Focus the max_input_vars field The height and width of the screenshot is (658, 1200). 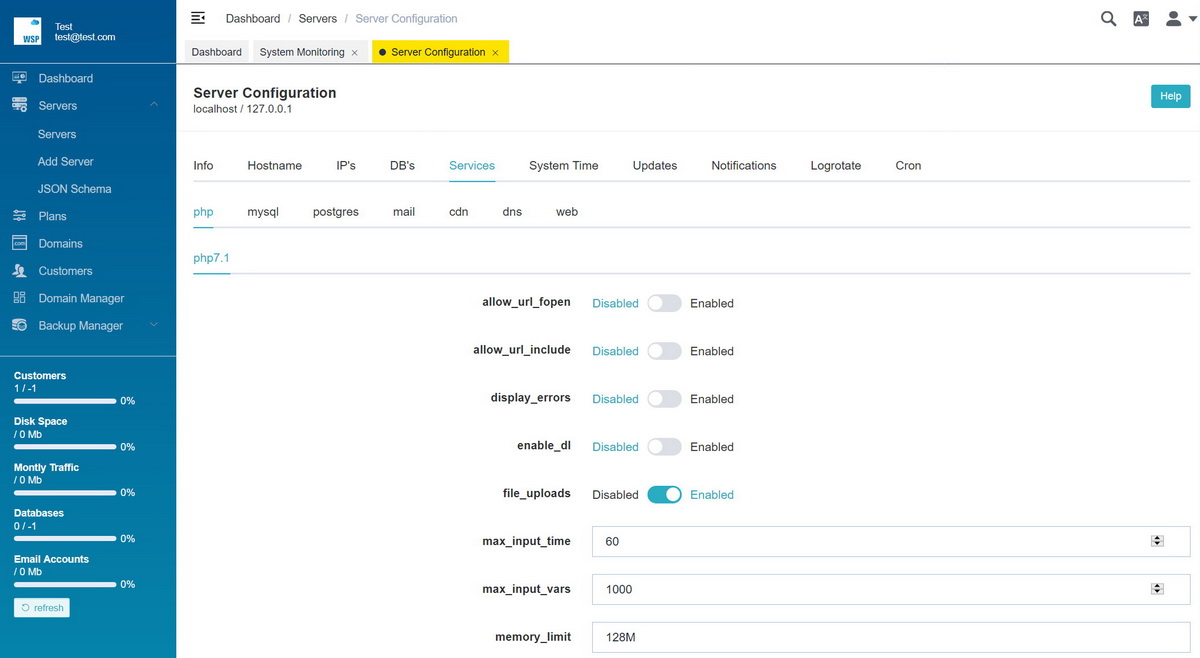[891, 589]
